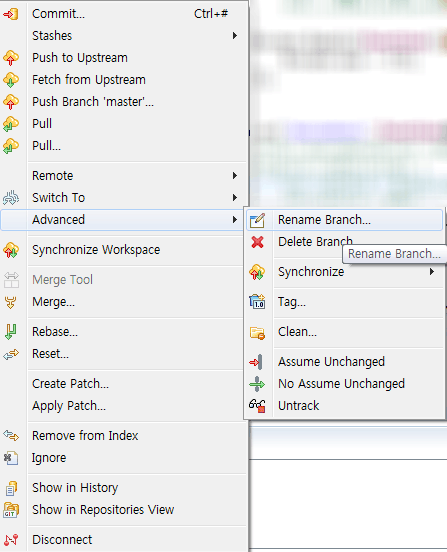Click the Untrack glasses icon
447x552 pixels.
(x=257, y=406)
